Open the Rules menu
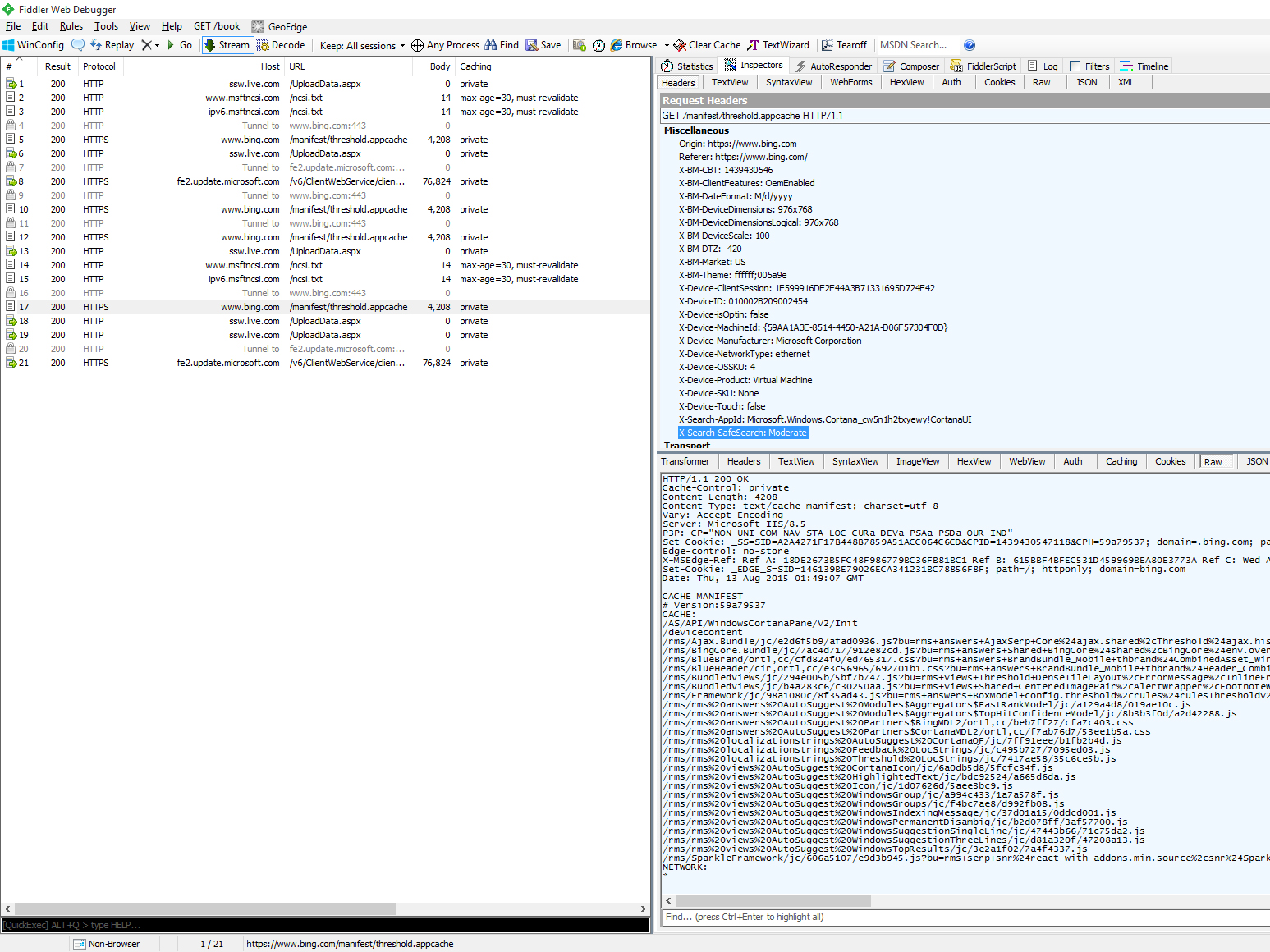Viewport: 1270px width, 952px height. [x=71, y=26]
